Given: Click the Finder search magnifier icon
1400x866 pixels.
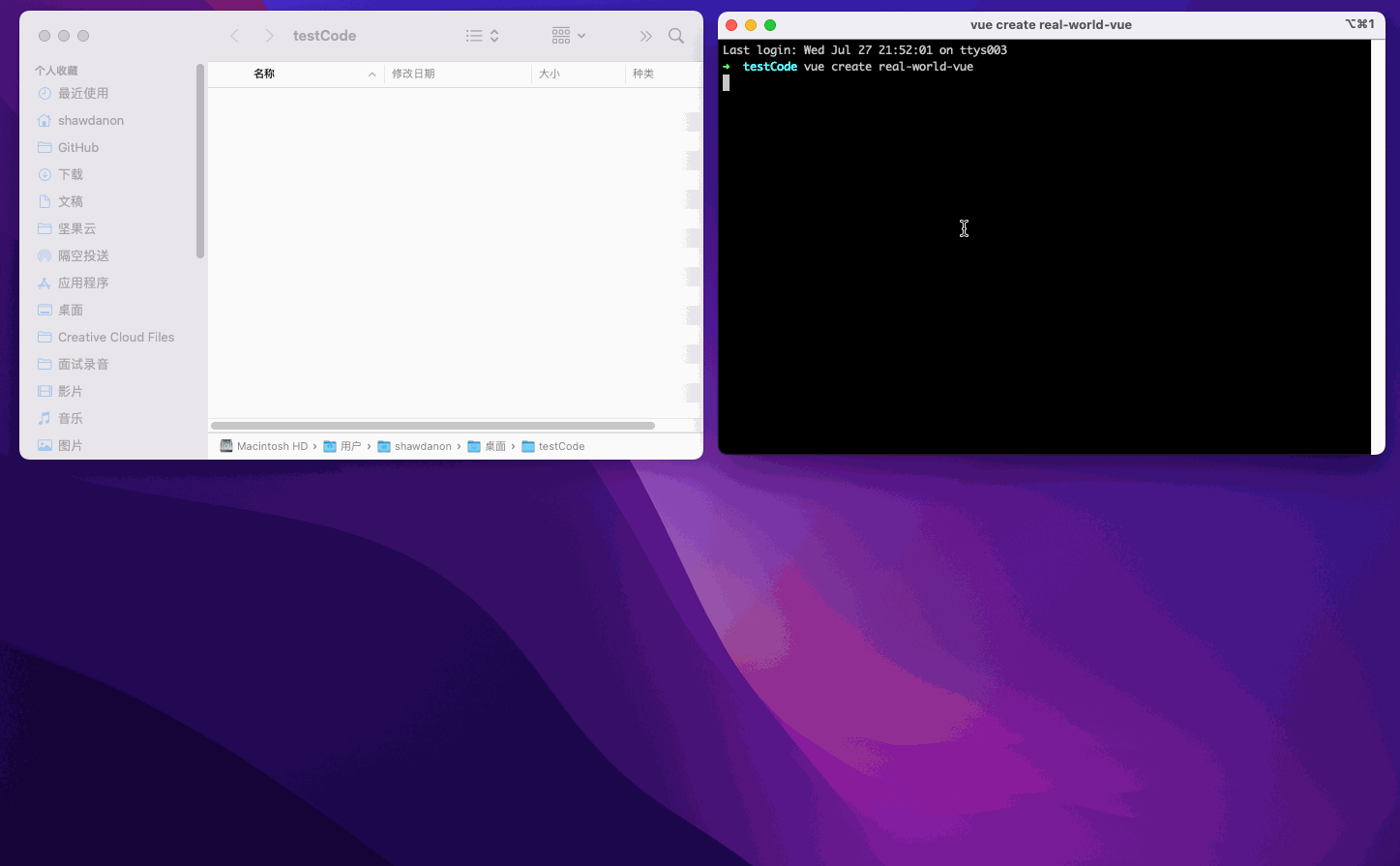Looking at the screenshot, I should pos(676,36).
